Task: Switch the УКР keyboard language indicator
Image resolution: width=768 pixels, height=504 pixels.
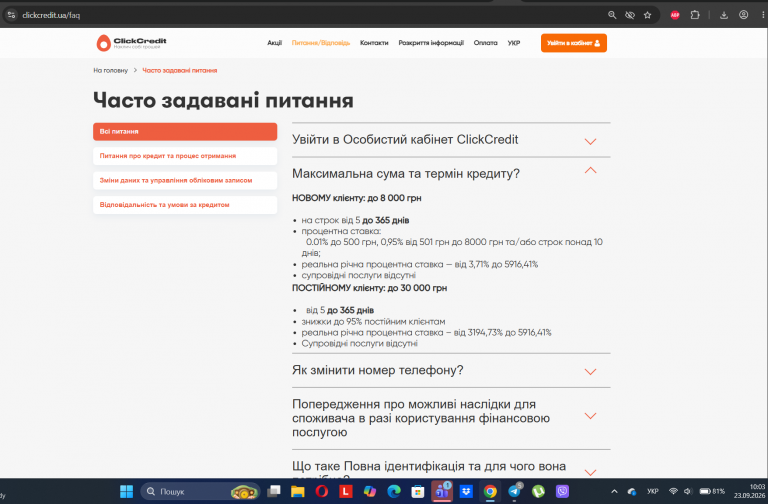Action: tap(652, 491)
